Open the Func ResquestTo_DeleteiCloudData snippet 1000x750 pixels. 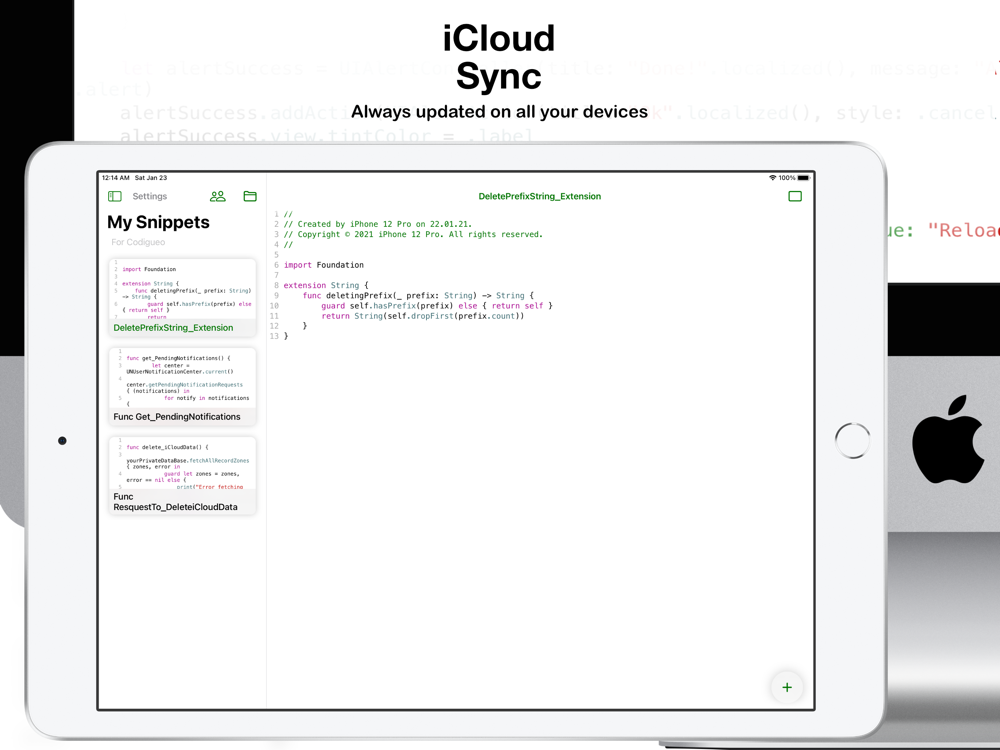tap(182, 476)
